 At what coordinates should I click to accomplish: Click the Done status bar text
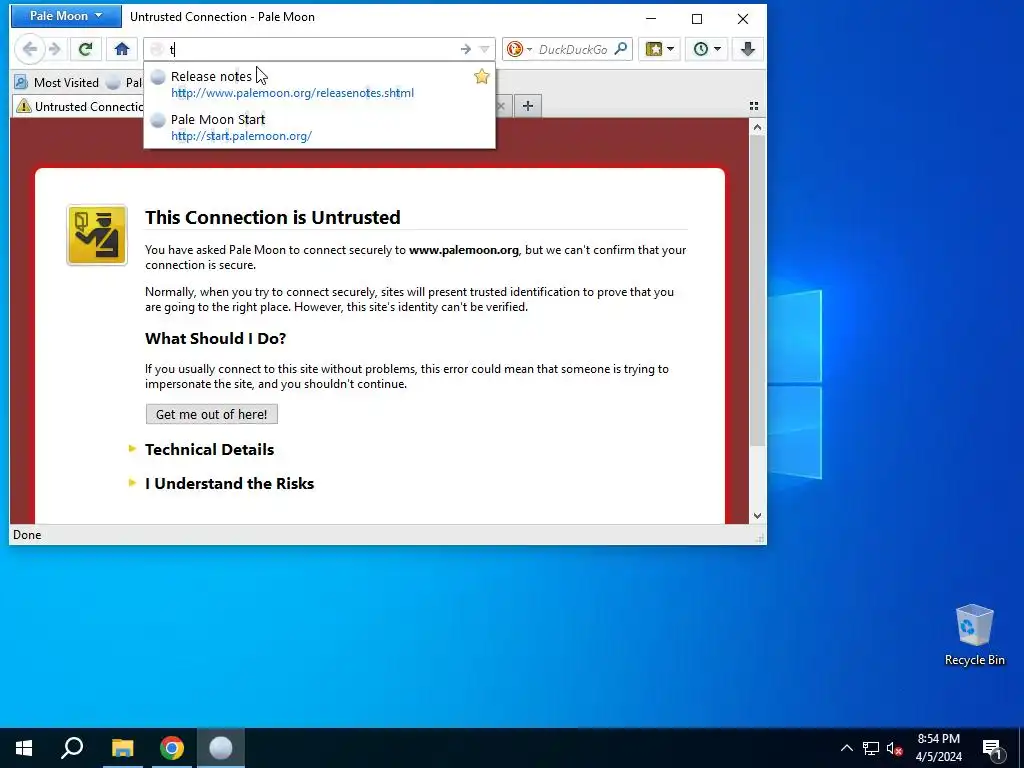[x=27, y=535]
